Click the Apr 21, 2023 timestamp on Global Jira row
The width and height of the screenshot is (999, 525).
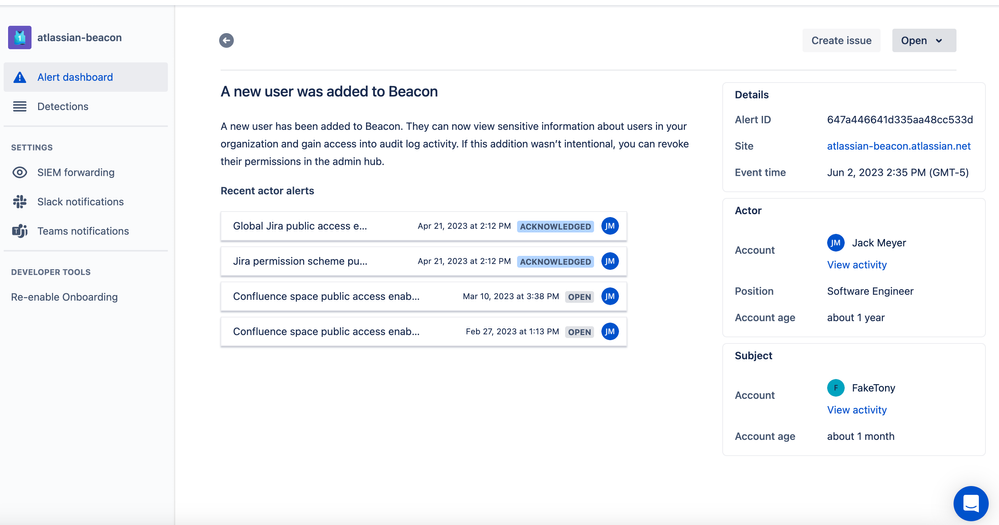click(464, 226)
